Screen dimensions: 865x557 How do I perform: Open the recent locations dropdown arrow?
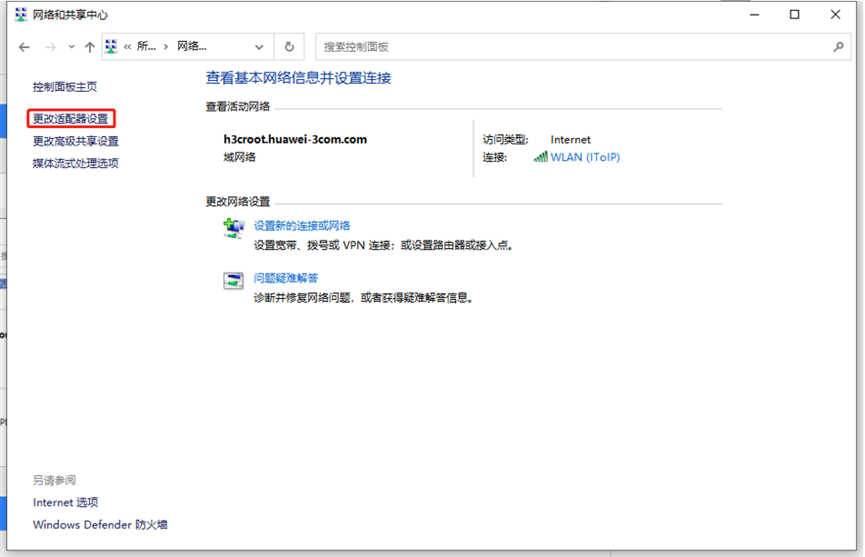click(x=71, y=47)
